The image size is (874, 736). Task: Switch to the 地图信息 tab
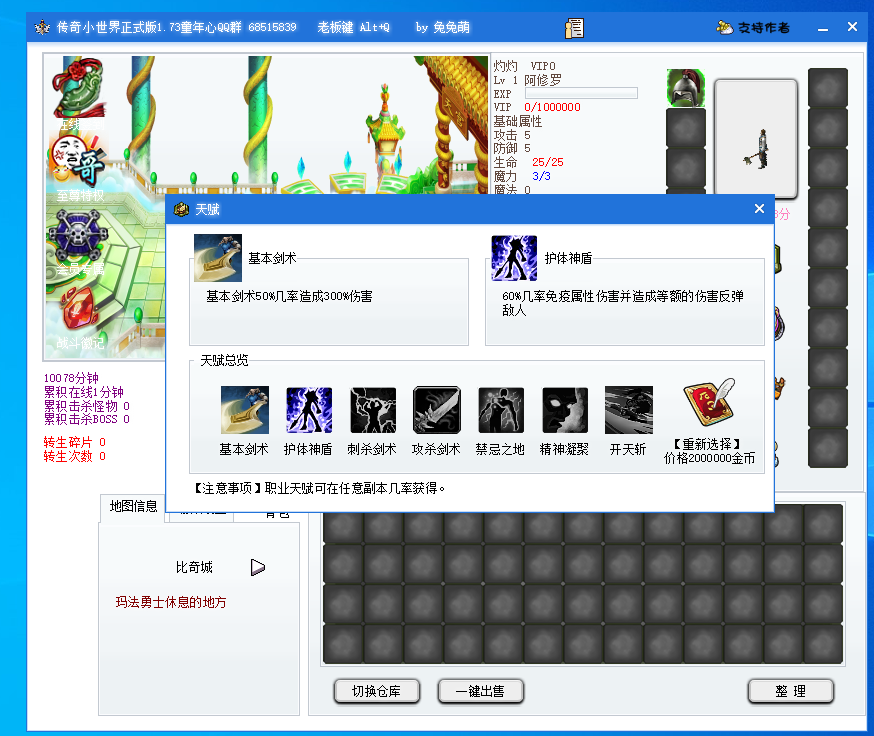coord(133,507)
